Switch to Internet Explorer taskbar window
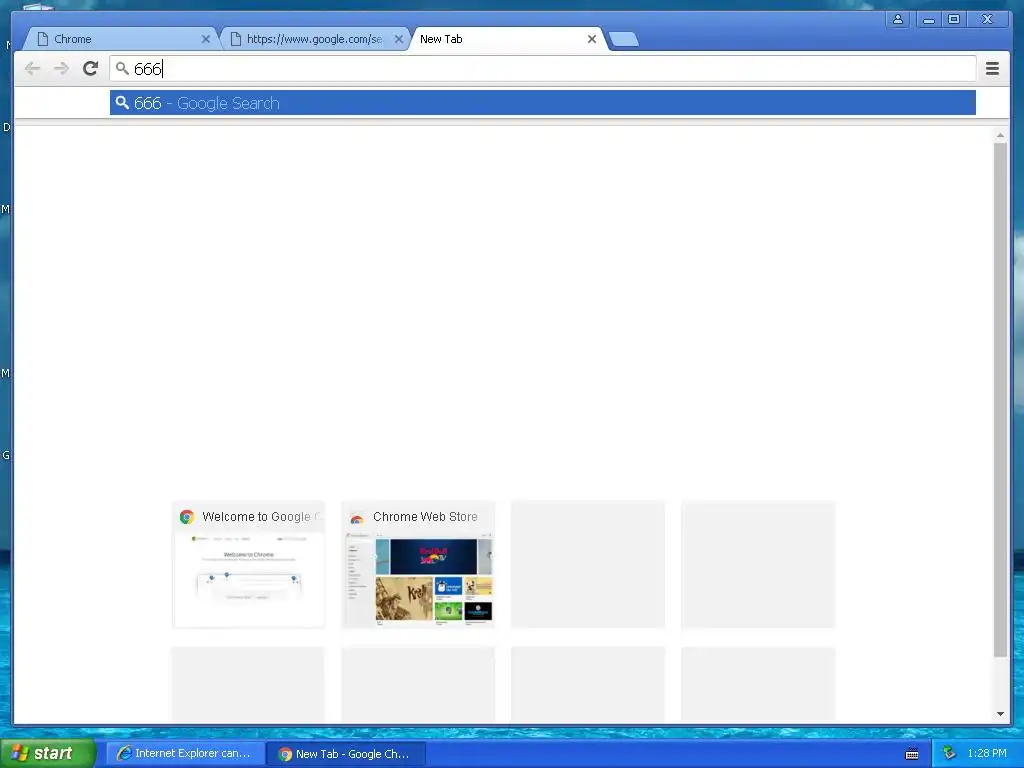Image resolution: width=1024 pixels, height=768 pixels. pyautogui.click(x=185, y=754)
